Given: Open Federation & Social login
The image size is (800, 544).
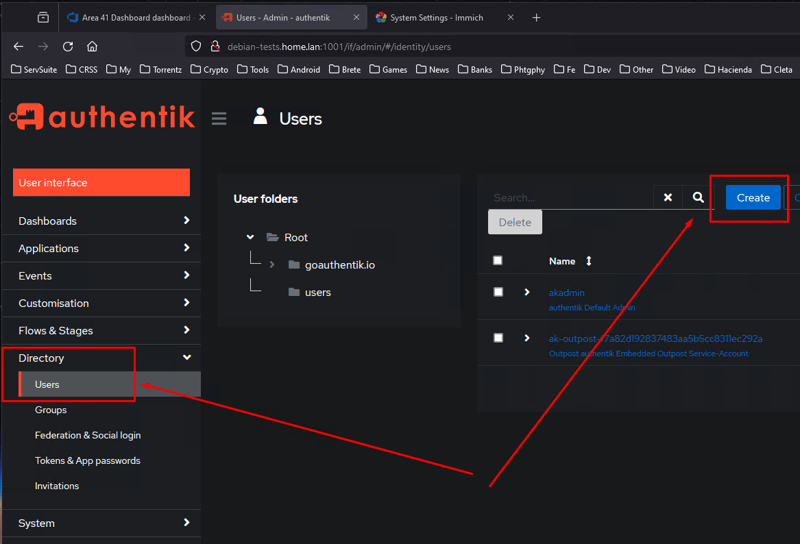Looking at the screenshot, I should pos(88,435).
